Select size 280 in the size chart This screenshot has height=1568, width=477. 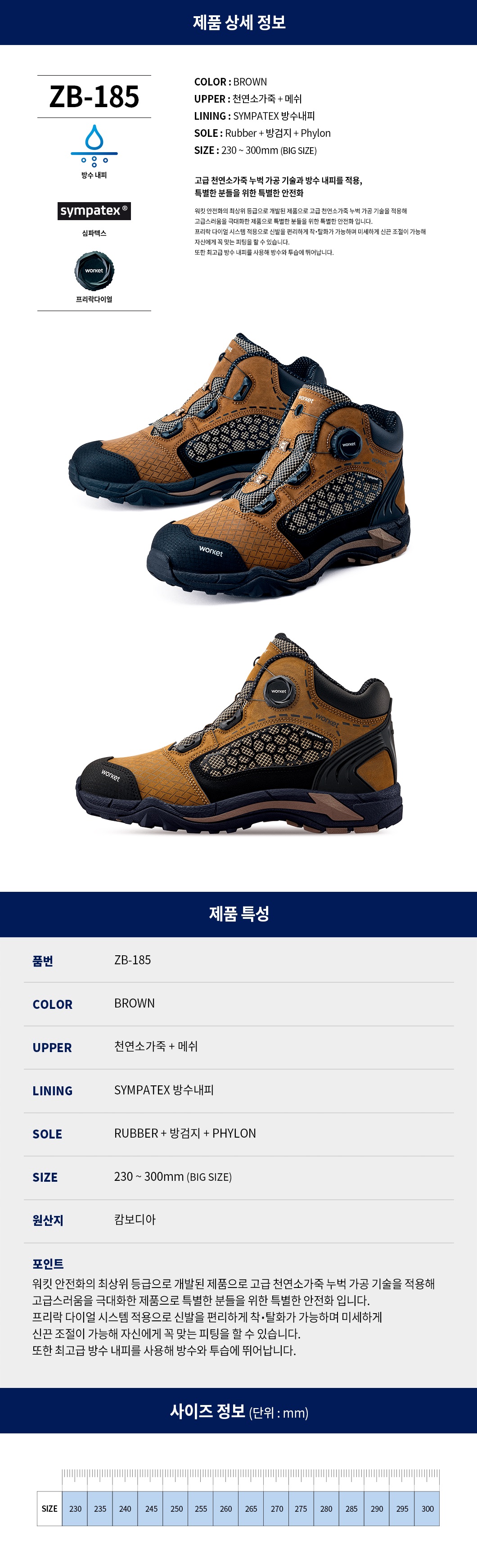click(x=326, y=1508)
